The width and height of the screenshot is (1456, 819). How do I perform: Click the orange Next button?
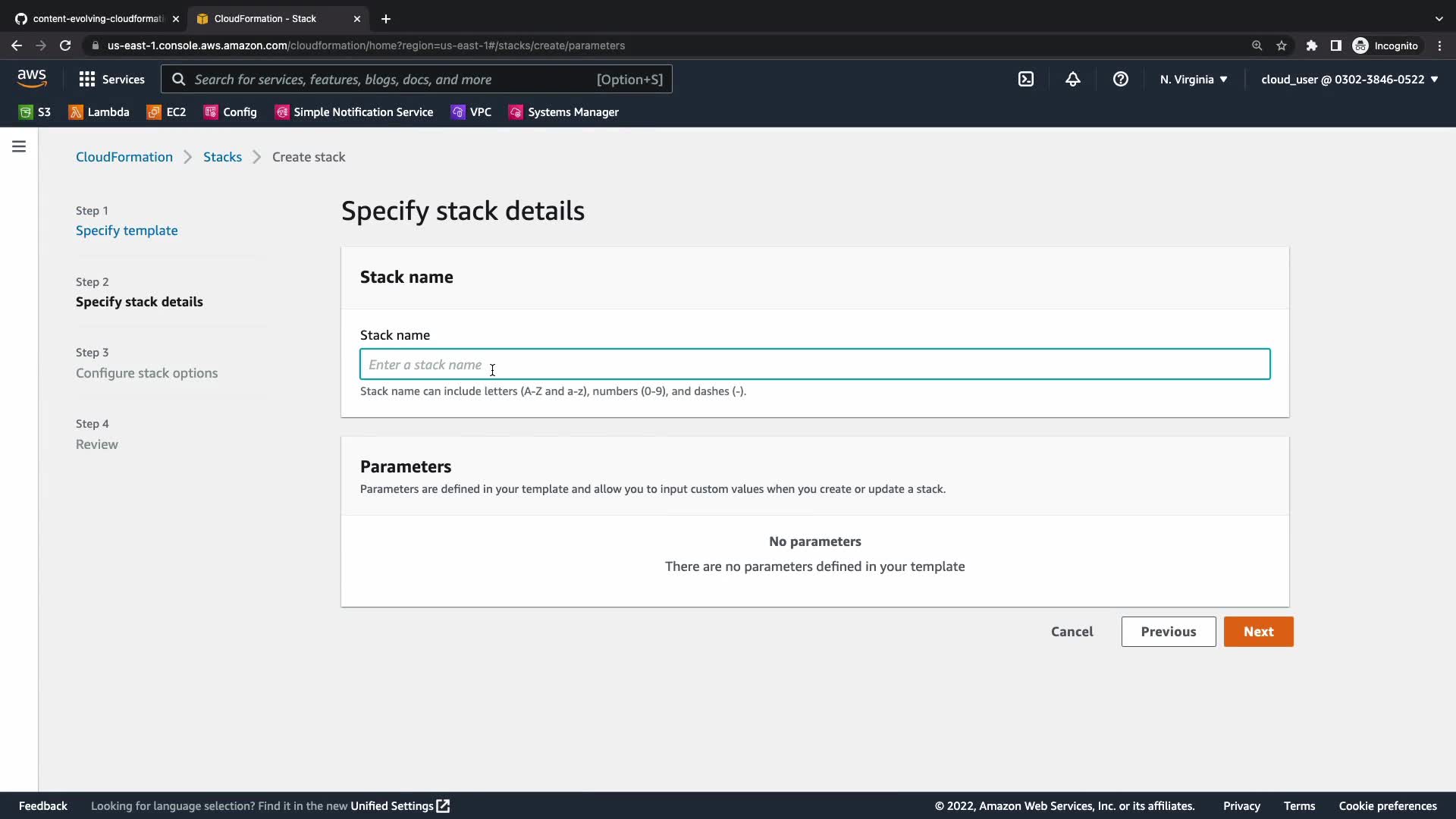click(1258, 632)
